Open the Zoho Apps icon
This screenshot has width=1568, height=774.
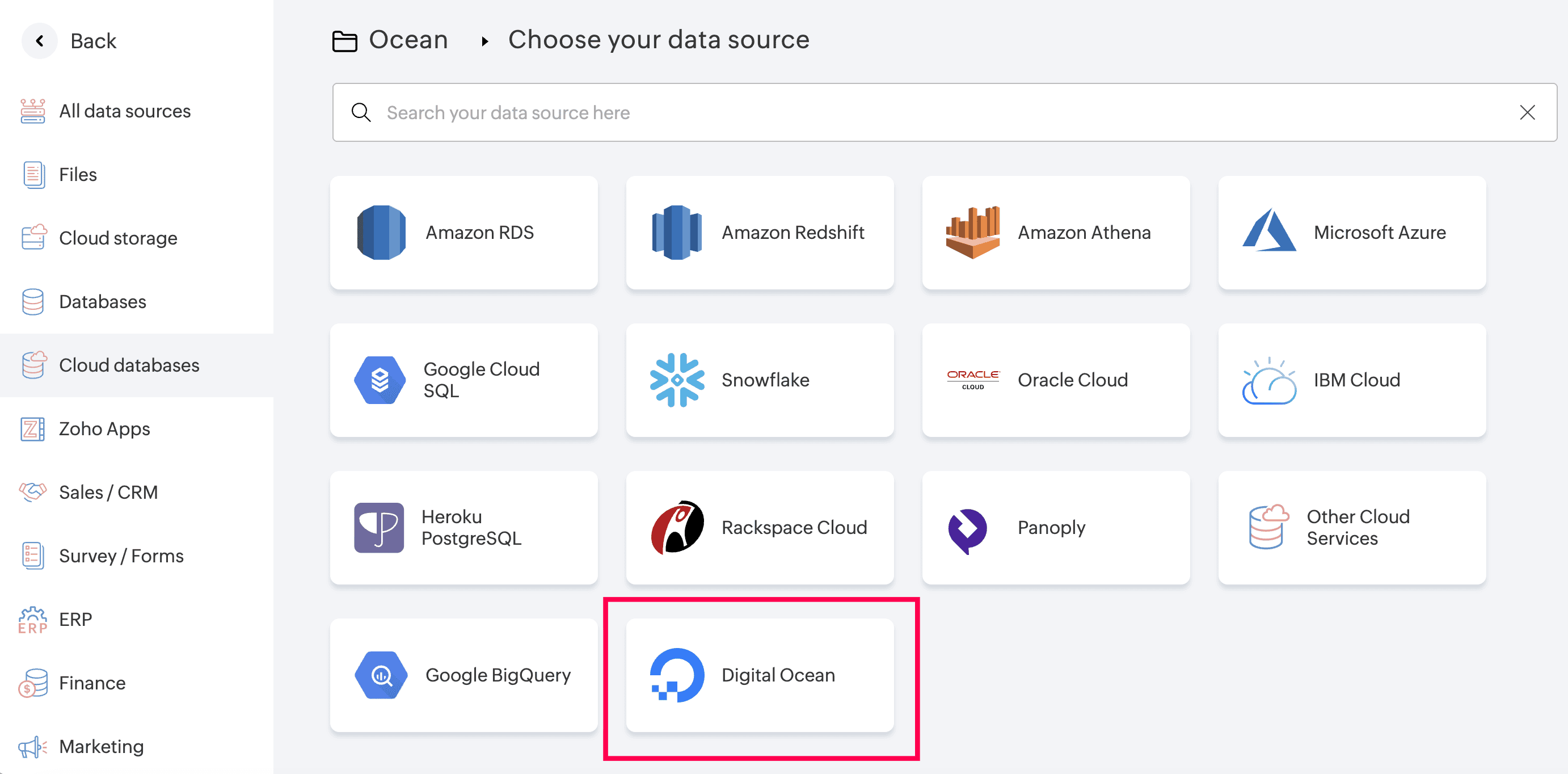coord(33,429)
